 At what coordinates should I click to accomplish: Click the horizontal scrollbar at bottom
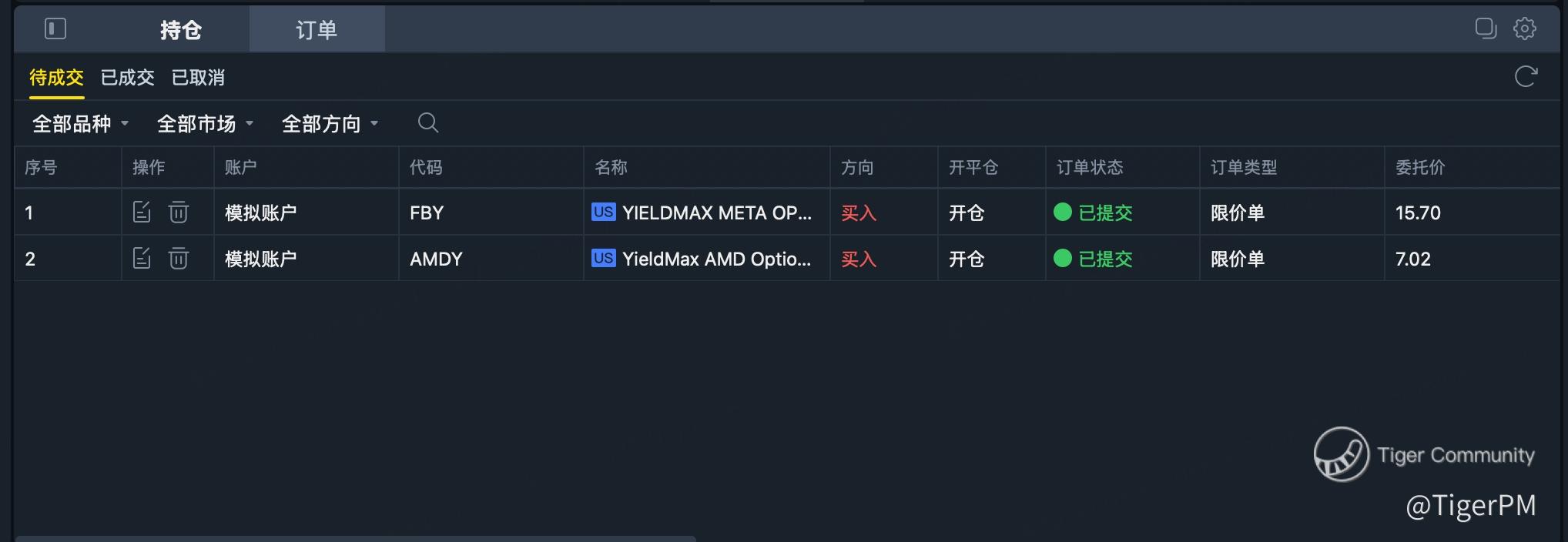point(355,538)
